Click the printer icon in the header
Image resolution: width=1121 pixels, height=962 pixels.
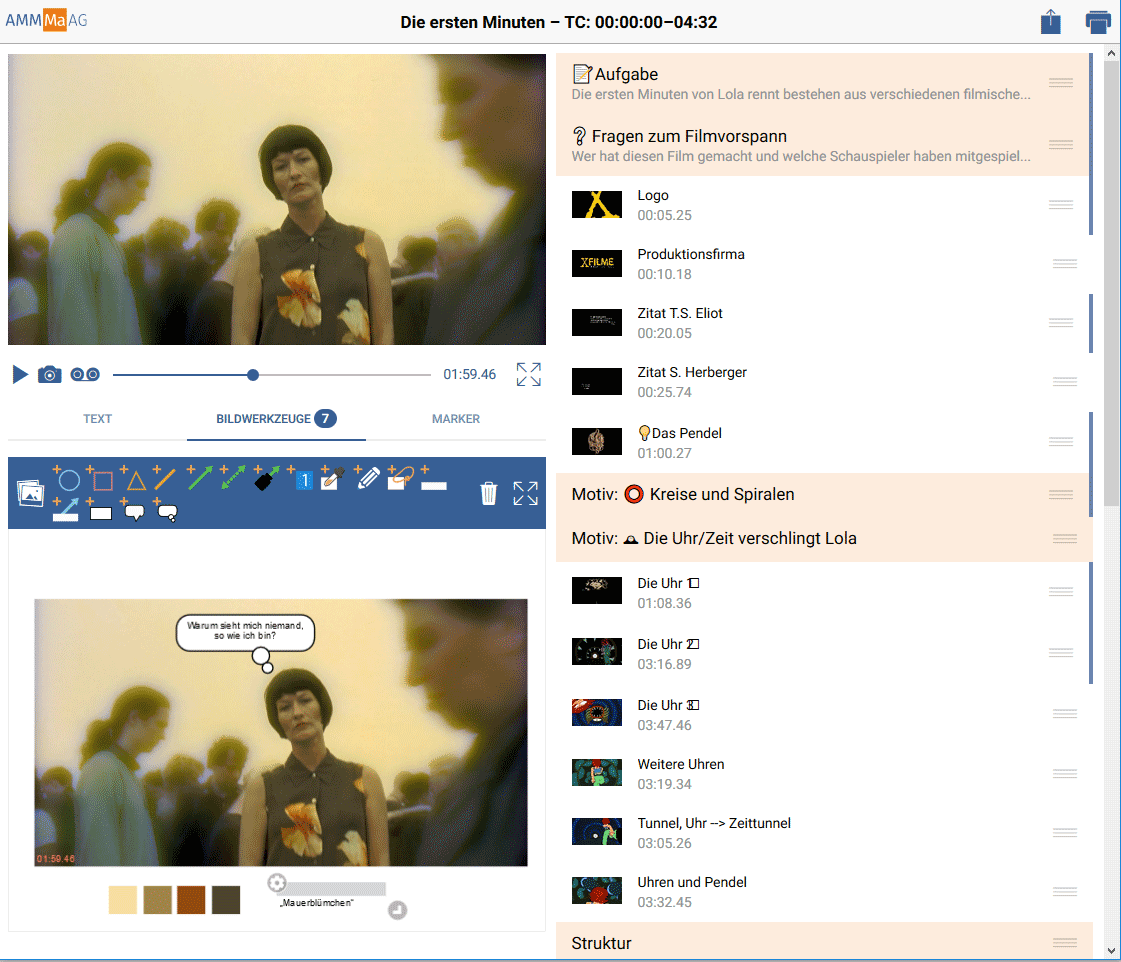1098,21
